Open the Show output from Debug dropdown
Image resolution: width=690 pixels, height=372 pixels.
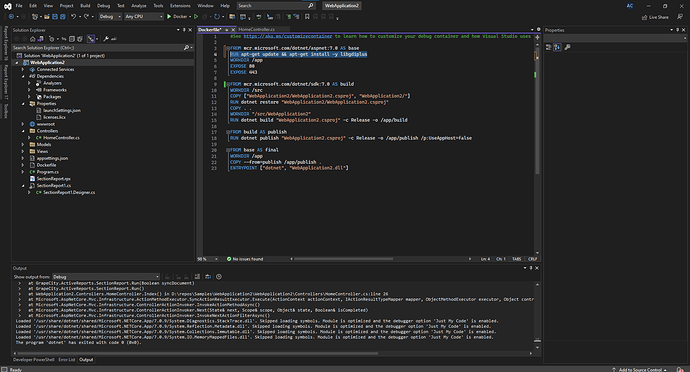(106, 277)
